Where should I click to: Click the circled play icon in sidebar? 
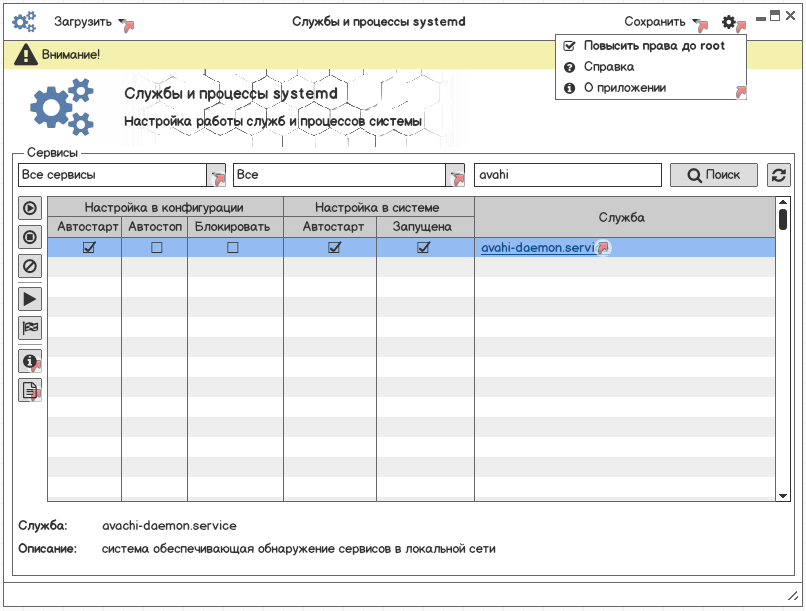click(30, 208)
